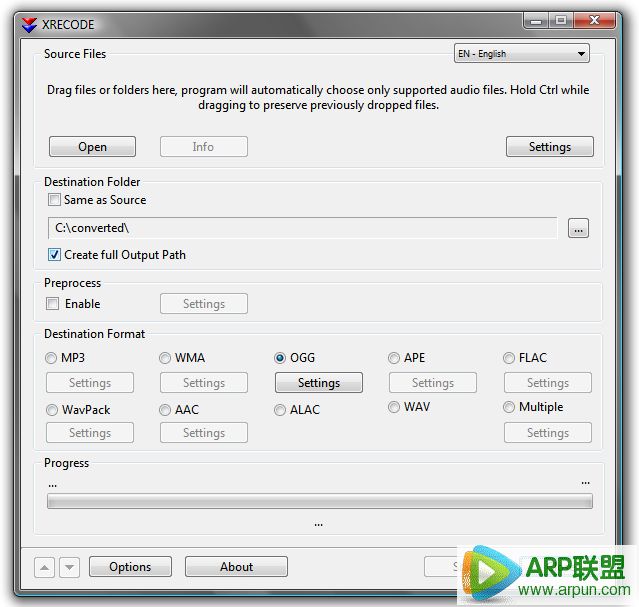Click the Open button for source files
Viewport: 639px width, 607px height.
coord(93,147)
